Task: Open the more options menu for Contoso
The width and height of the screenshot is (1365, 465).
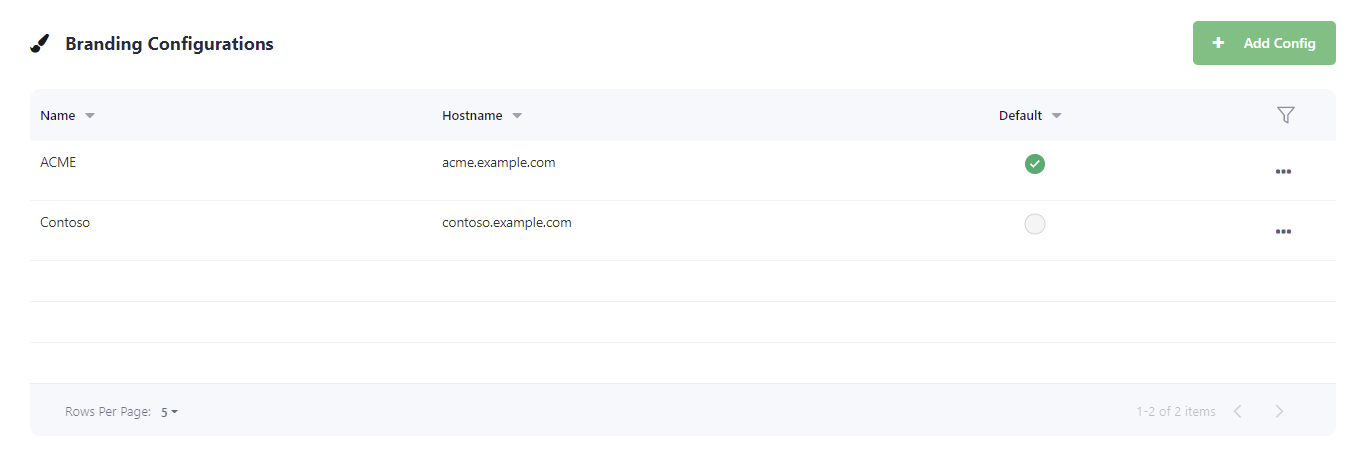Action: pyautogui.click(x=1283, y=232)
